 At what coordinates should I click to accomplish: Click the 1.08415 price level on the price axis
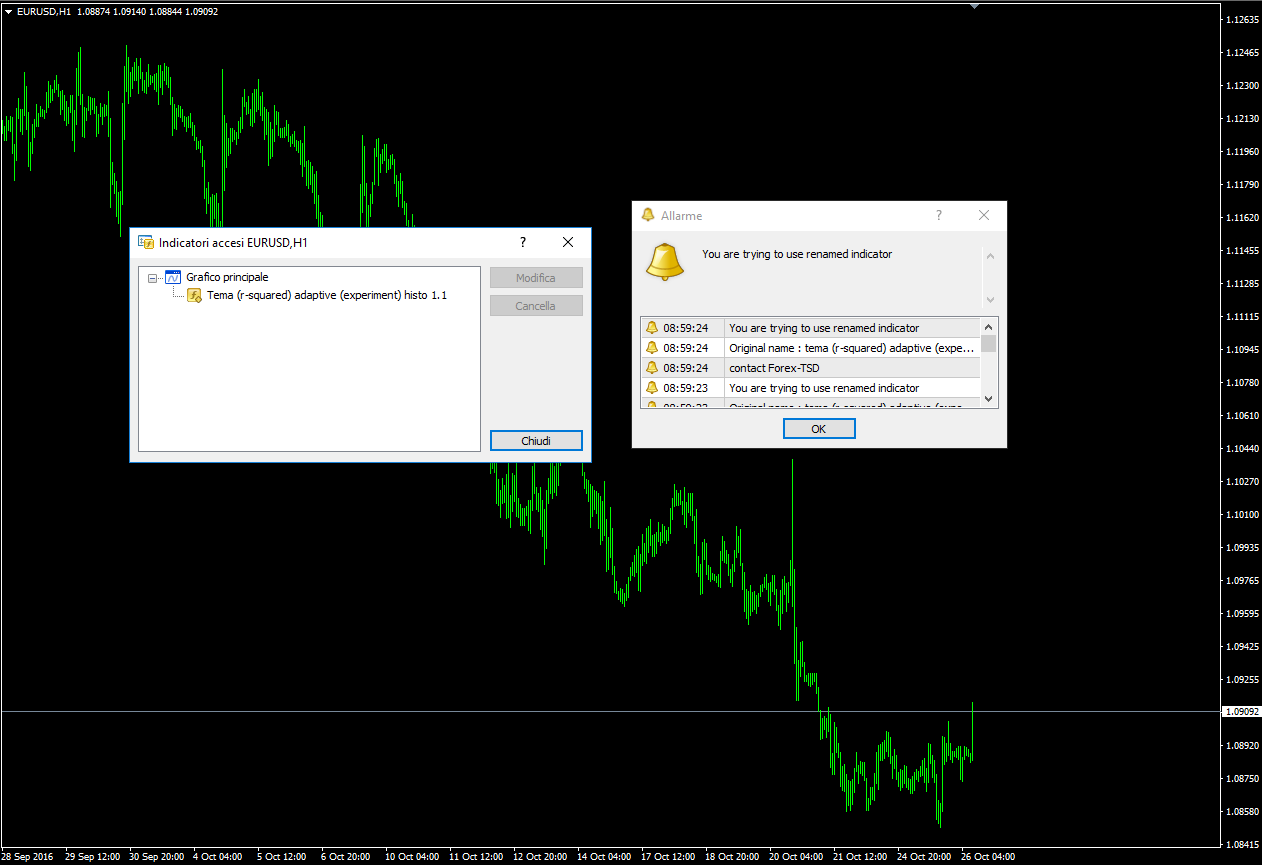pyautogui.click(x=1242, y=844)
